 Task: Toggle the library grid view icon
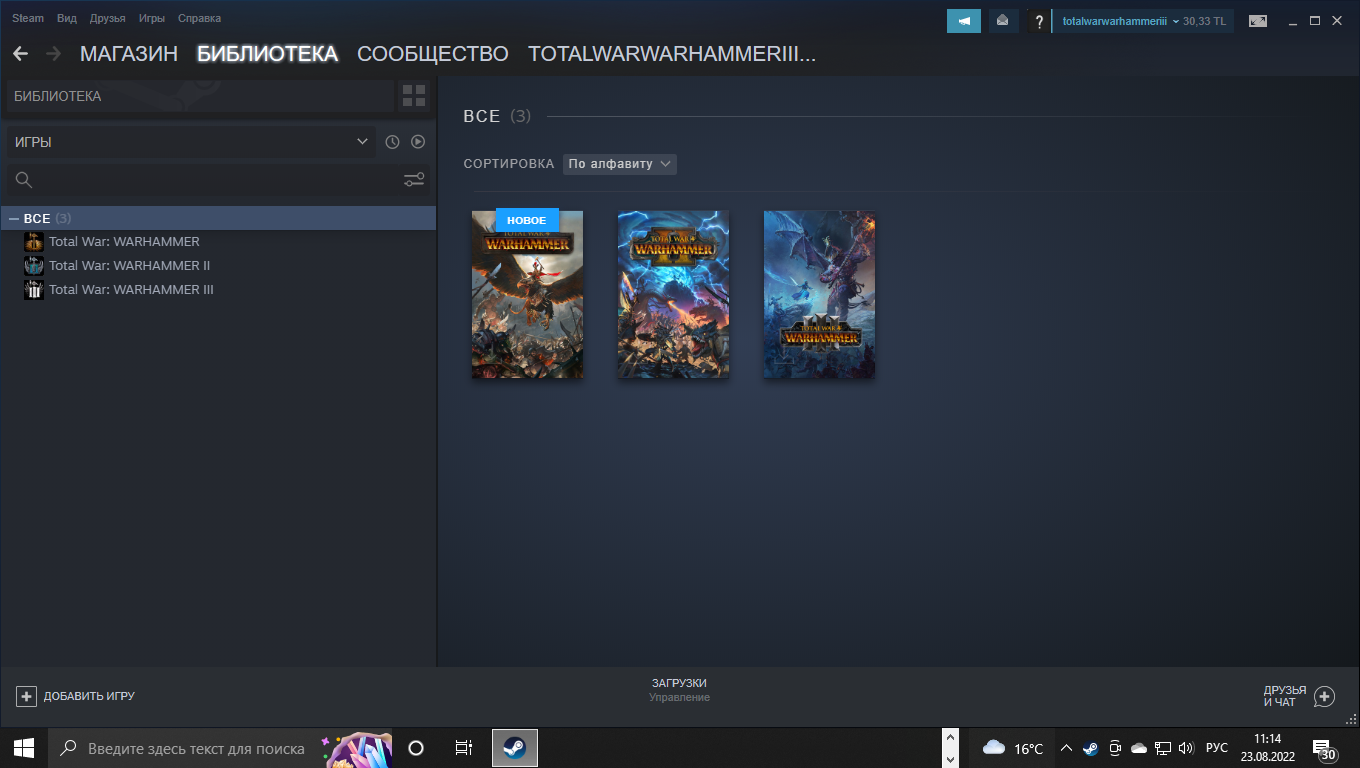pyautogui.click(x=414, y=96)
